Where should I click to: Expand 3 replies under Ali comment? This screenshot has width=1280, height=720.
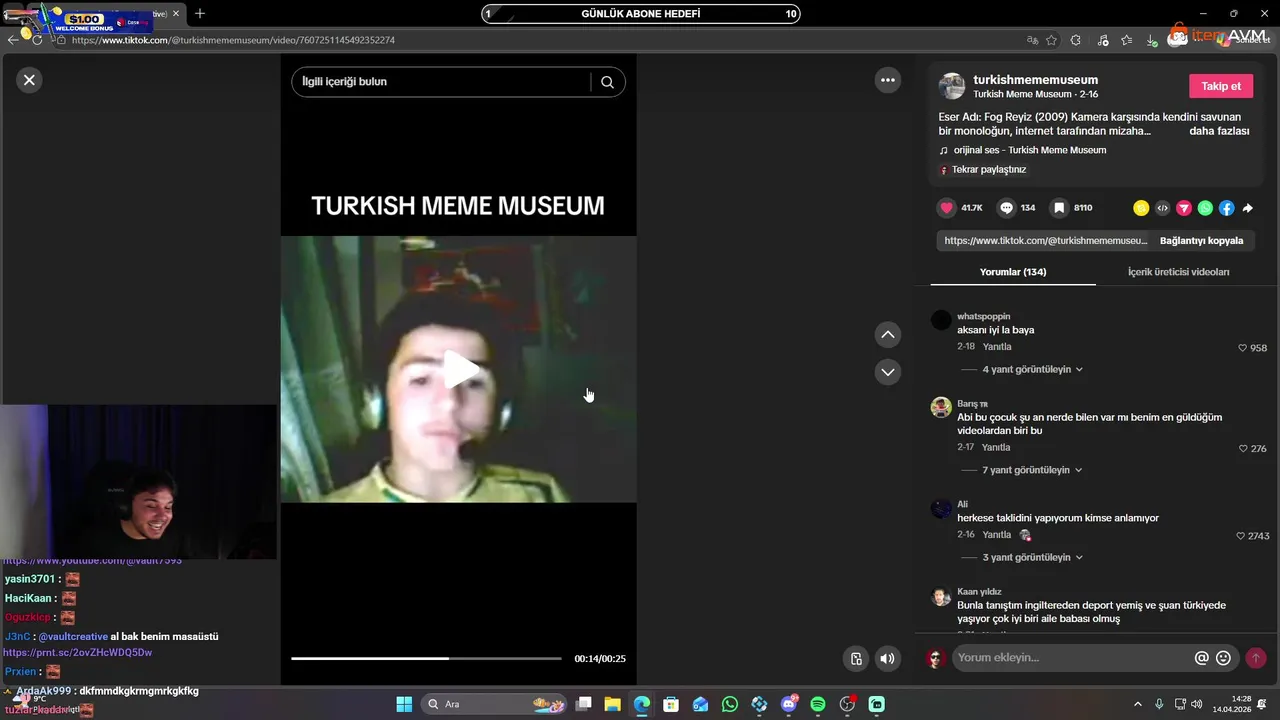pyautogui.click(x=1032, y=557)
